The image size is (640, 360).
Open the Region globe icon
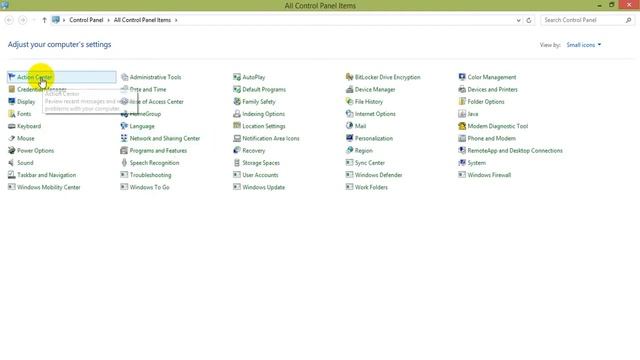pyautogui.click(x=349, y=151)
